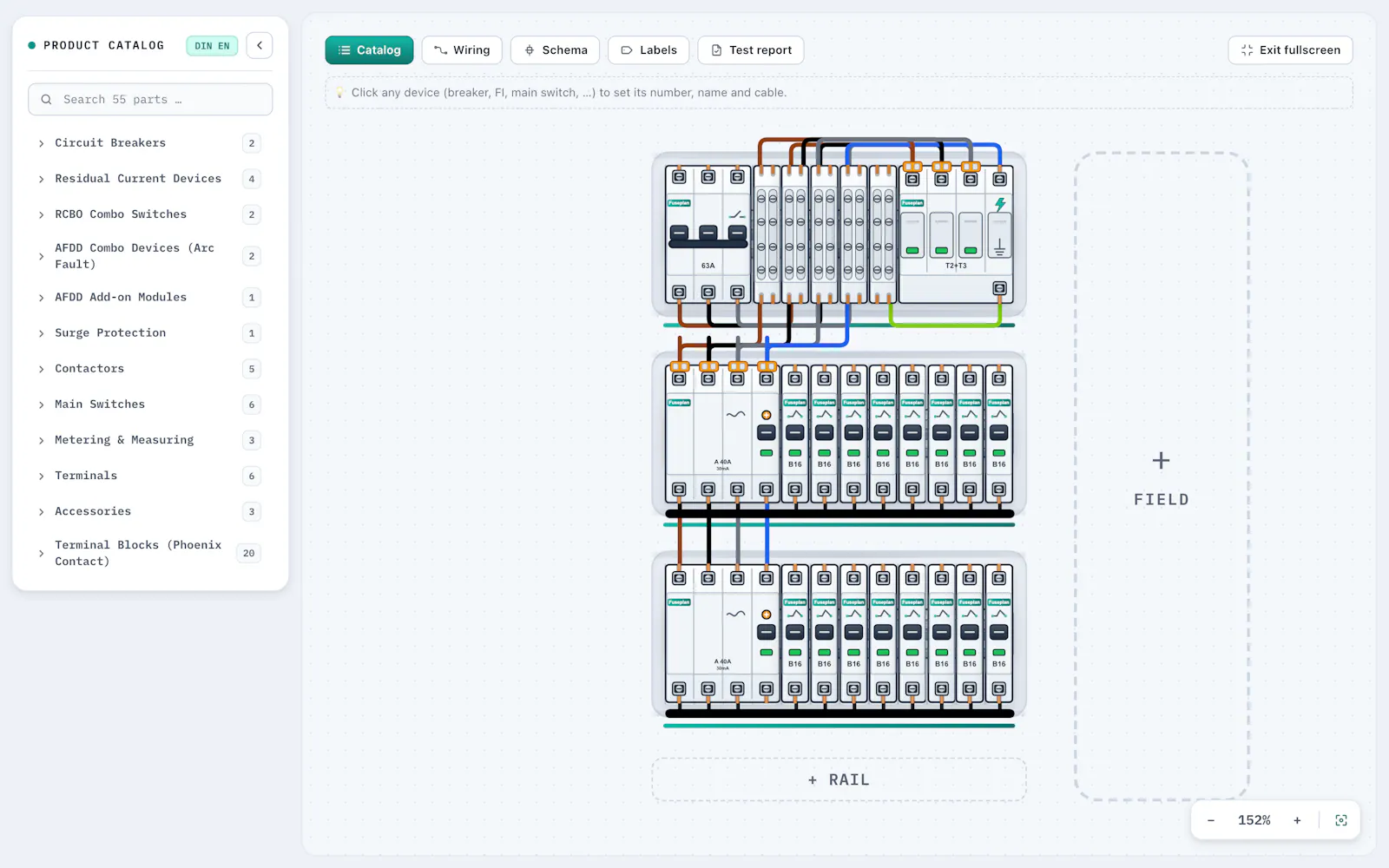Screen dimensions: 1389x868
Task: Select the A 40A RCD on middle rail
Action: [722, 434]
